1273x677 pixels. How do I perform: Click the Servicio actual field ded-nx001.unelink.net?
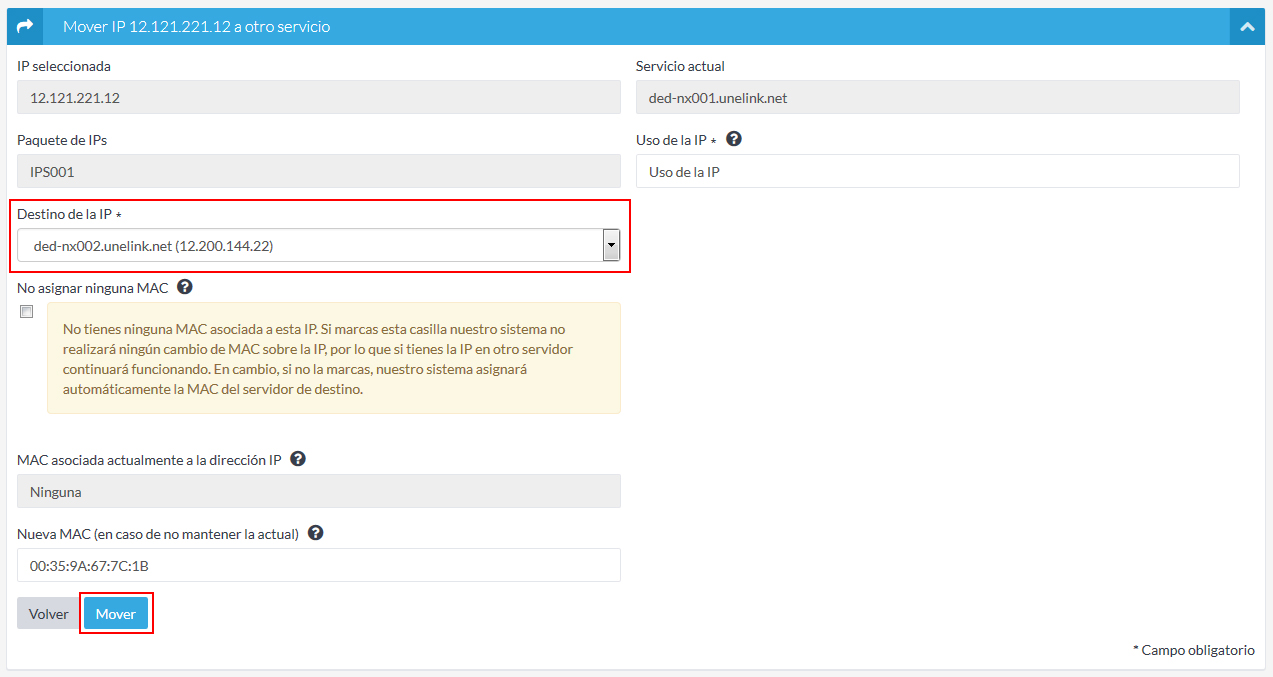[937, 98]
